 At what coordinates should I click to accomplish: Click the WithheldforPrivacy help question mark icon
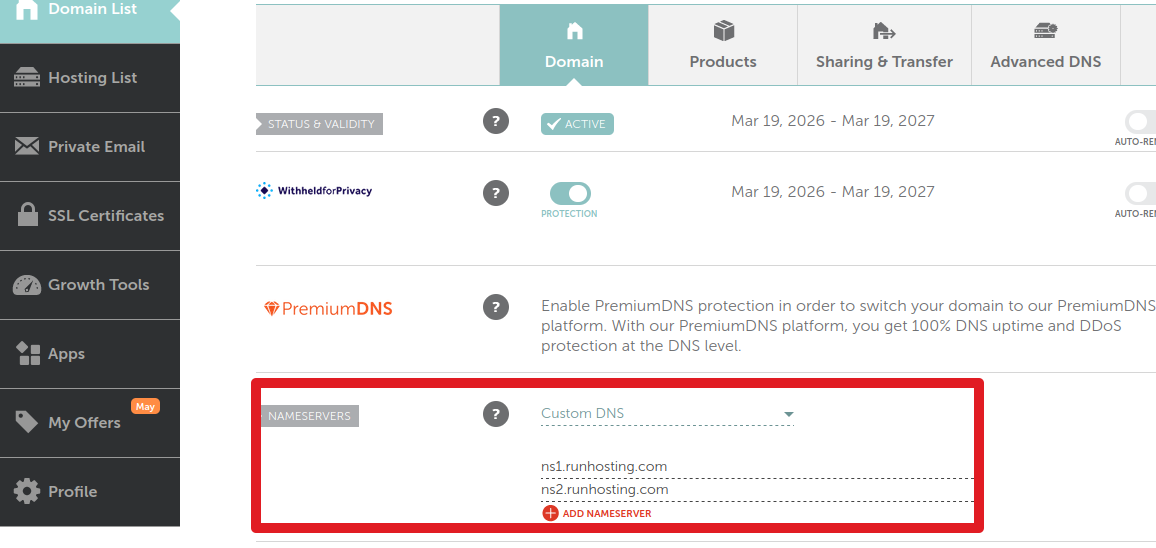pos(496,193)
